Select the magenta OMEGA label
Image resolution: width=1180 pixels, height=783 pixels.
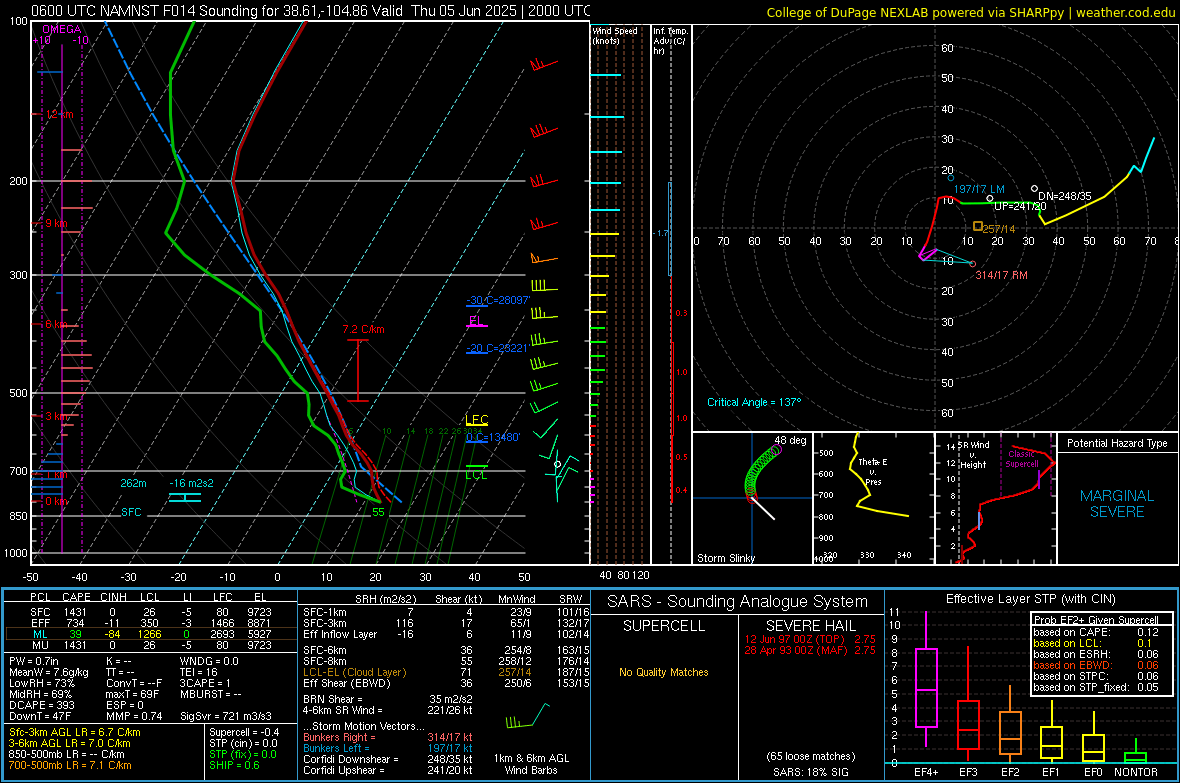pyautogui.click(x=62, y=29)
